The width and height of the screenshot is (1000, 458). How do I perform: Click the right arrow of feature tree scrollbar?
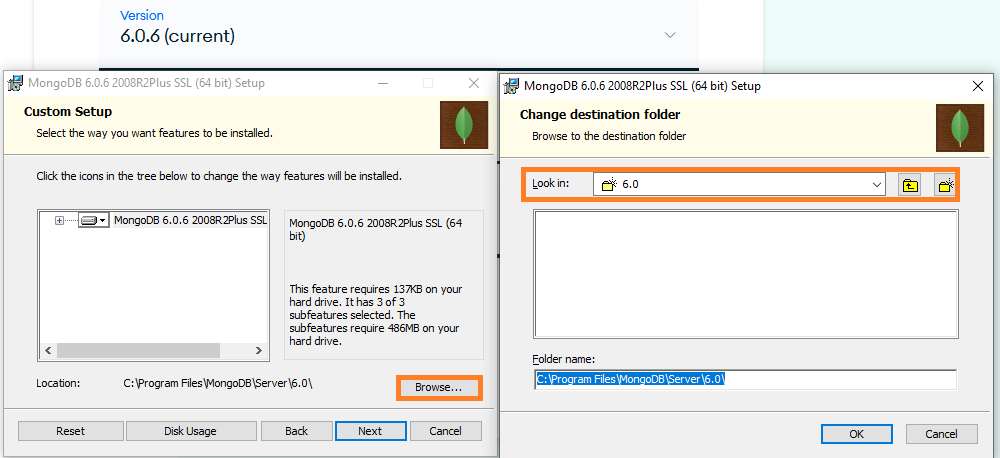pos(258,350)
